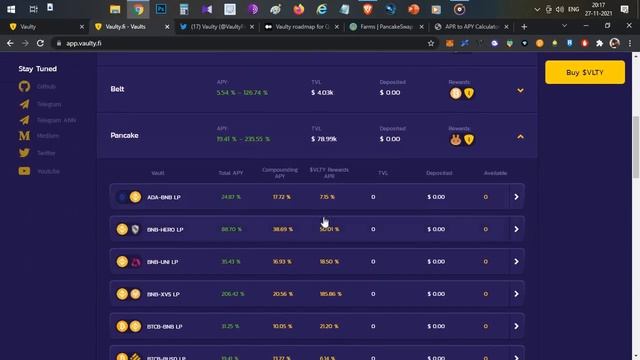Click Total APY column header
The height and width of the screenshot is (360, 640).
point(231,173)
